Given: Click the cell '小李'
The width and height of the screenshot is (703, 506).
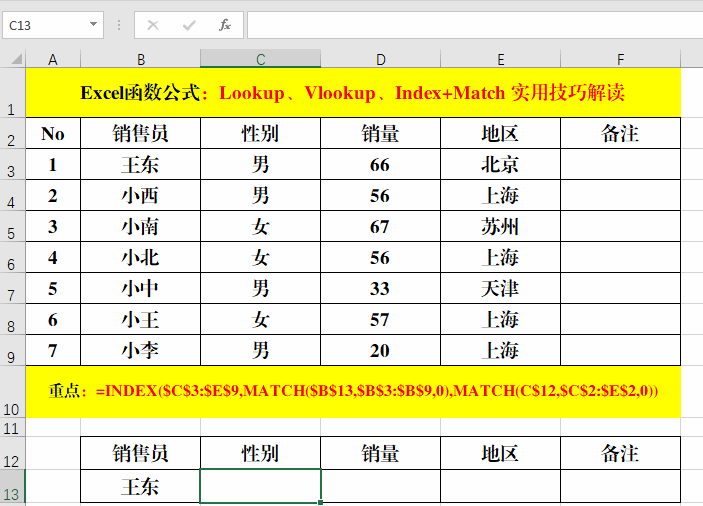Looking at the screenshot, I should tap(140, 350).
